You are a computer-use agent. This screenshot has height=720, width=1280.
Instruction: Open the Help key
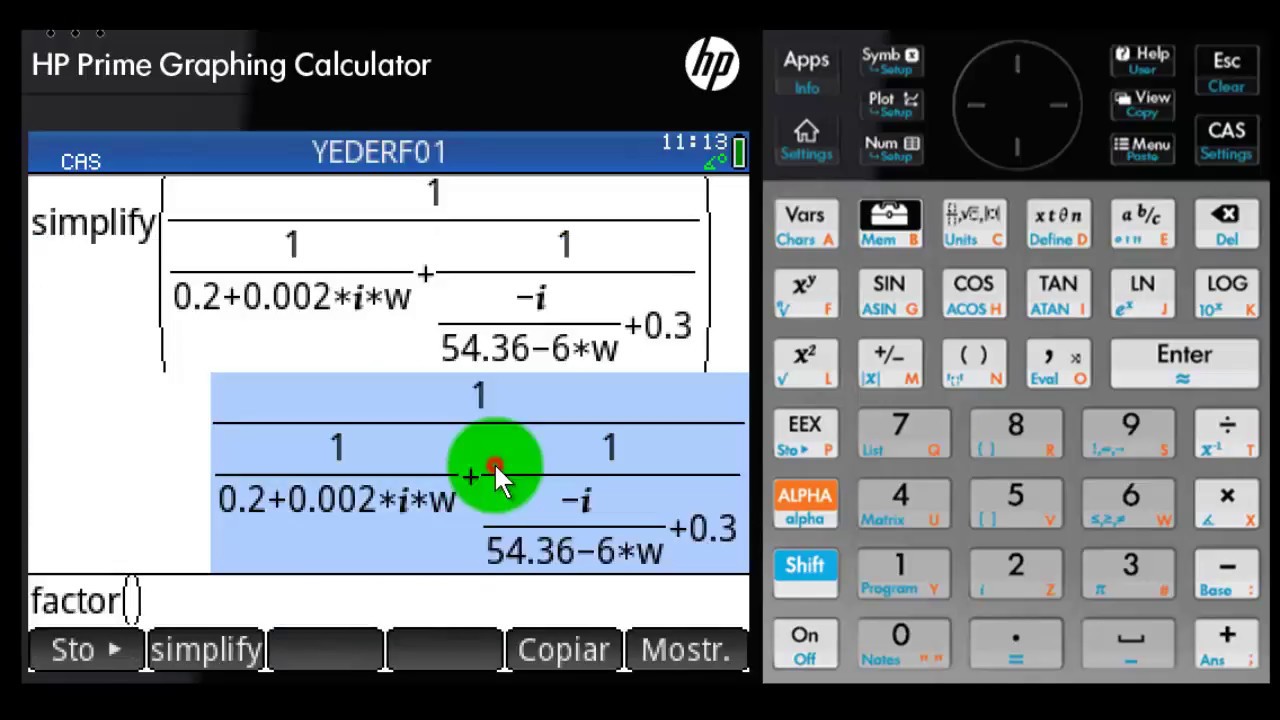[1142, 60]
